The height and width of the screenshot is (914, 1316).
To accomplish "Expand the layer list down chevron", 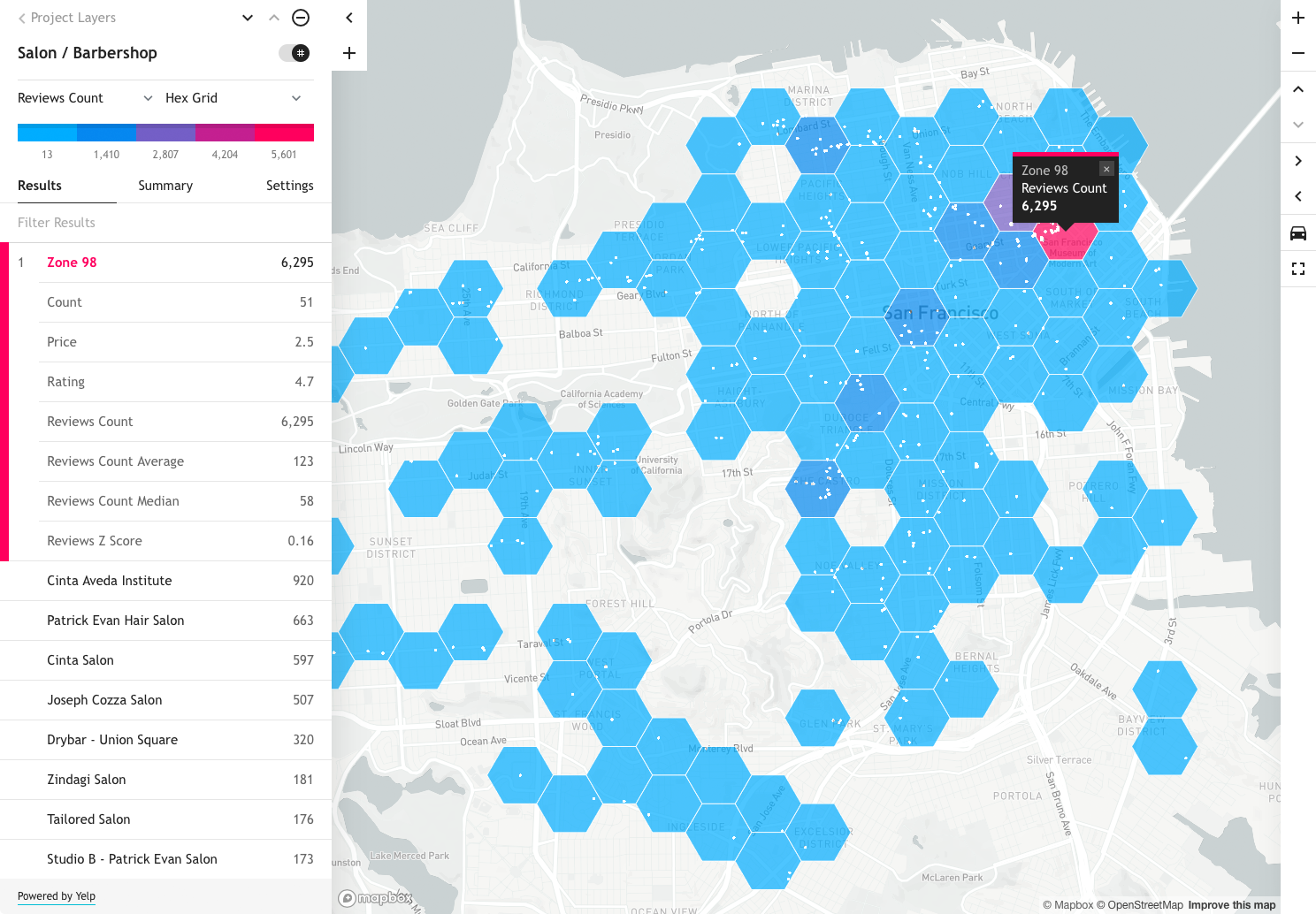I will pos(248,18).
